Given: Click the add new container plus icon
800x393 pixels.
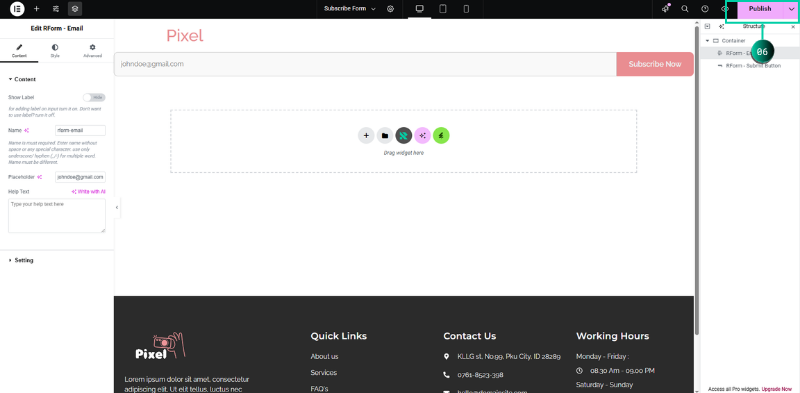Looking at the screenshot, I should (x=366, y=136).
